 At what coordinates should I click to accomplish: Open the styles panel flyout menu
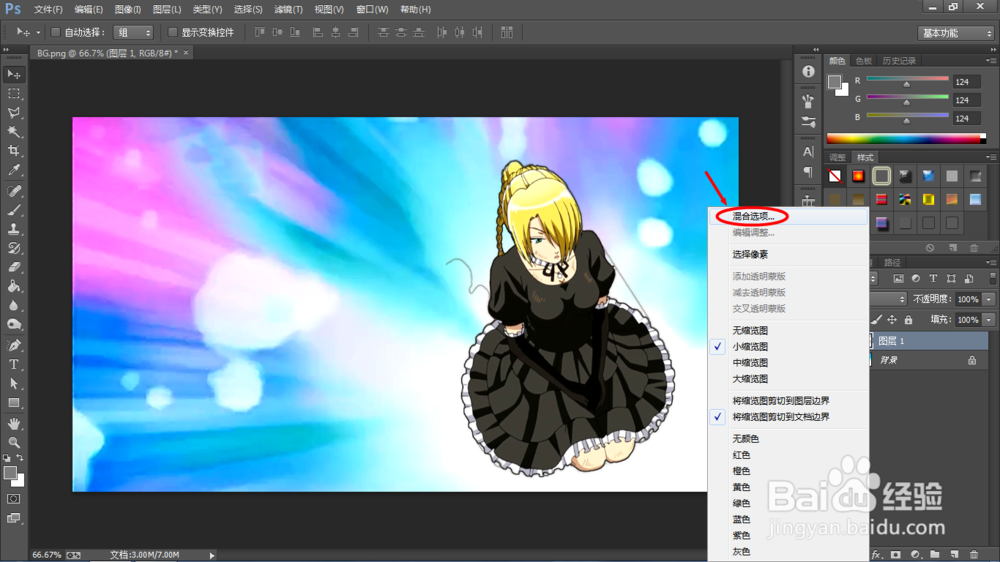coord(990,157)
